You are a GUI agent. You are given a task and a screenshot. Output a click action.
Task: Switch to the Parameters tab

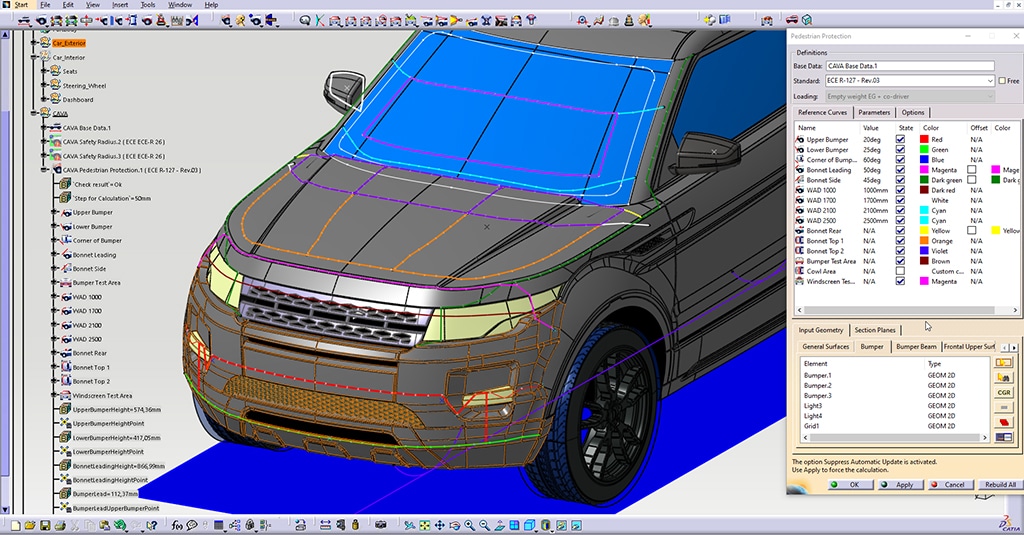[x=874, y=112]
